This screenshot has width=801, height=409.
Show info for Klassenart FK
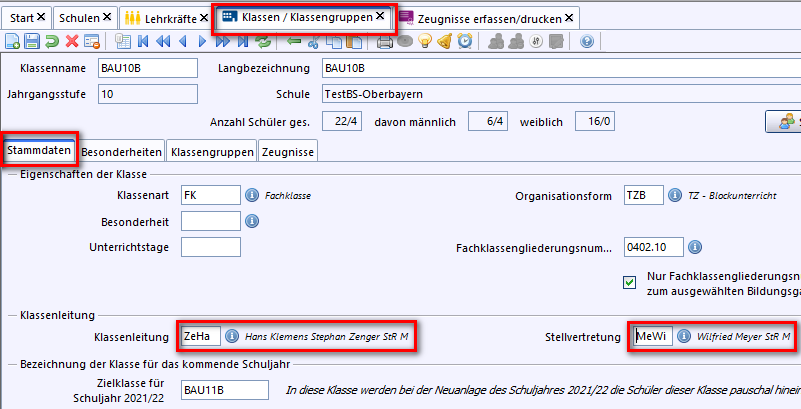point(252,195)
